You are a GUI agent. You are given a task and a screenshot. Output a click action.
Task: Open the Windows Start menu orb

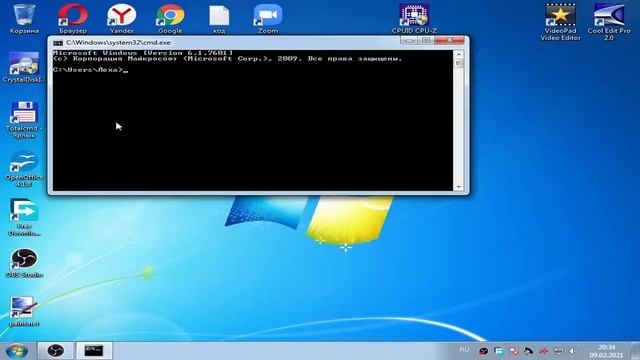pos(17,351)
